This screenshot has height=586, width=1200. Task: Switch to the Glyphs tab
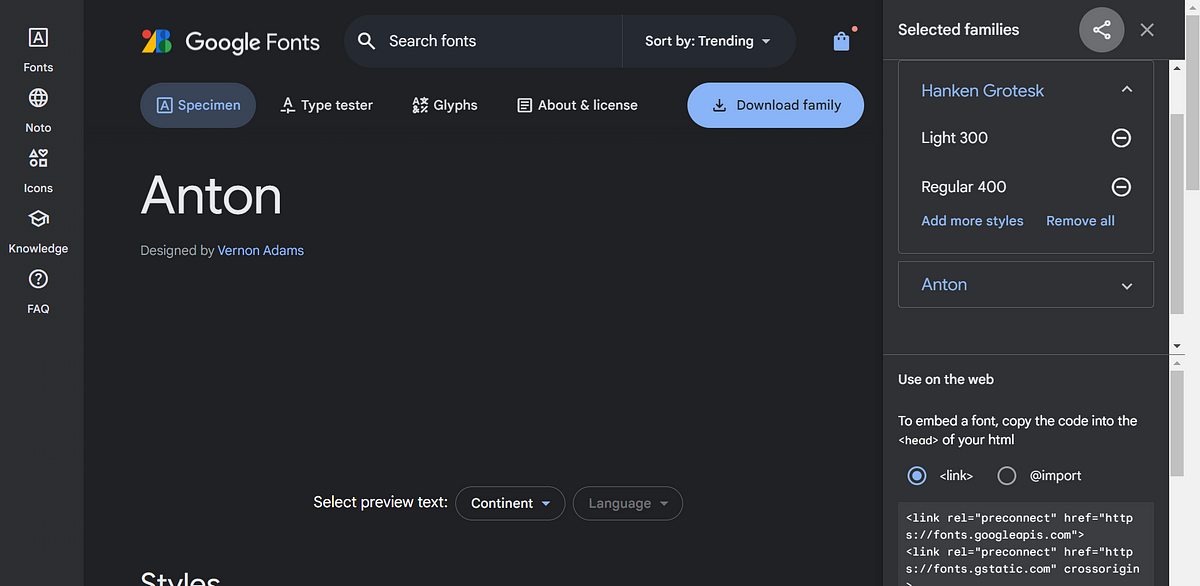(445, 105)
